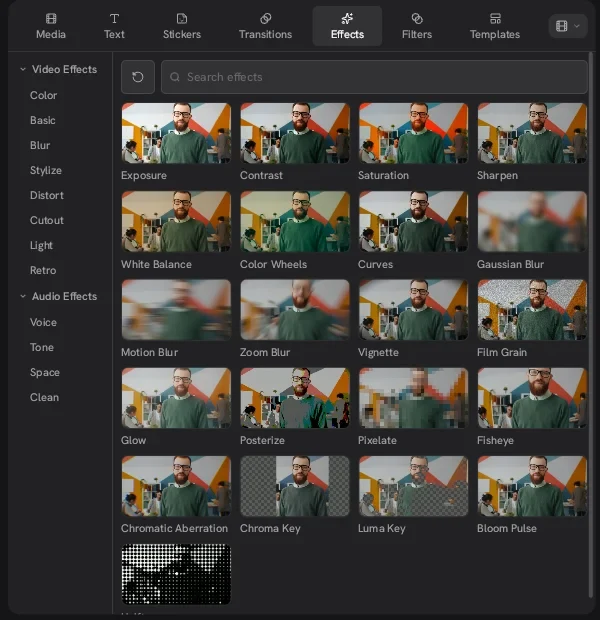
Task: Click the Vignette effect thumbnail
Action: 413,310
